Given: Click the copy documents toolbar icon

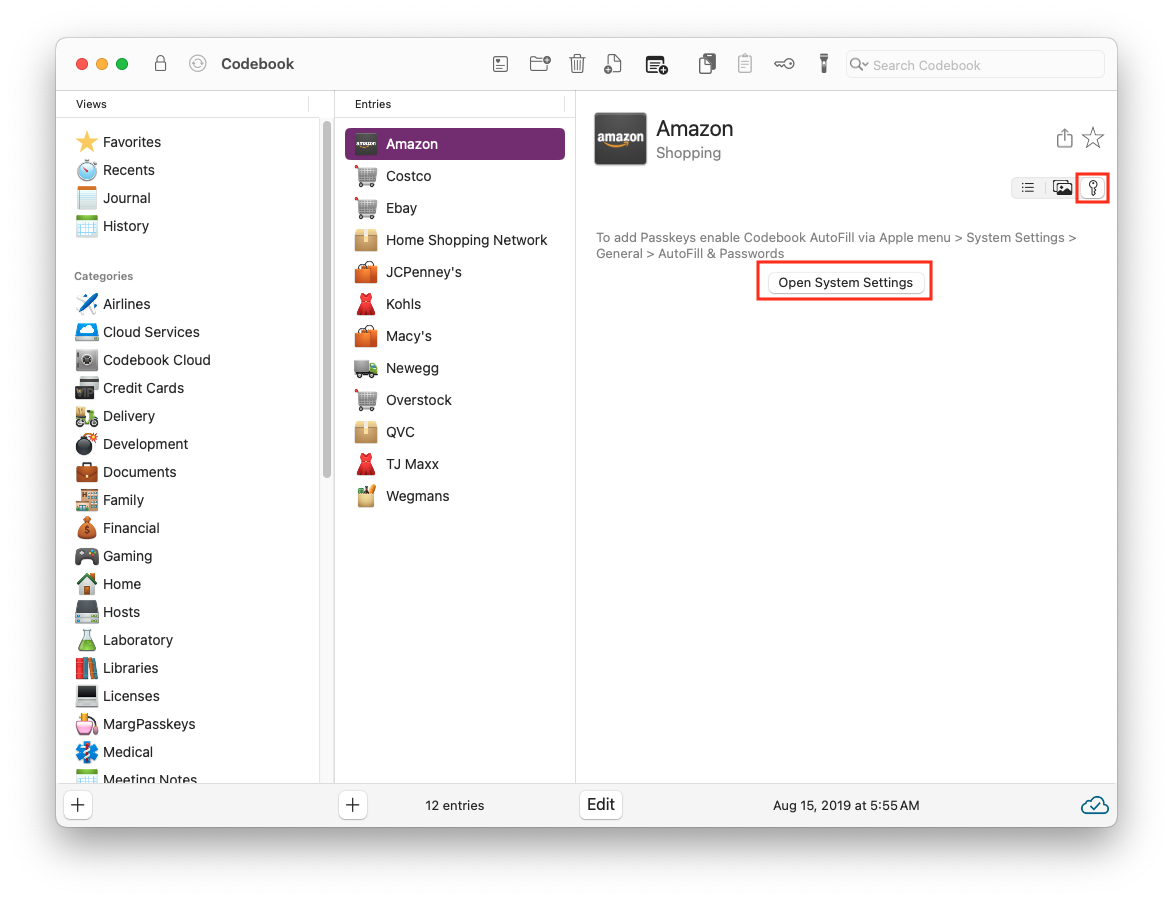Looking at the screenshot, I should (707, 64).
